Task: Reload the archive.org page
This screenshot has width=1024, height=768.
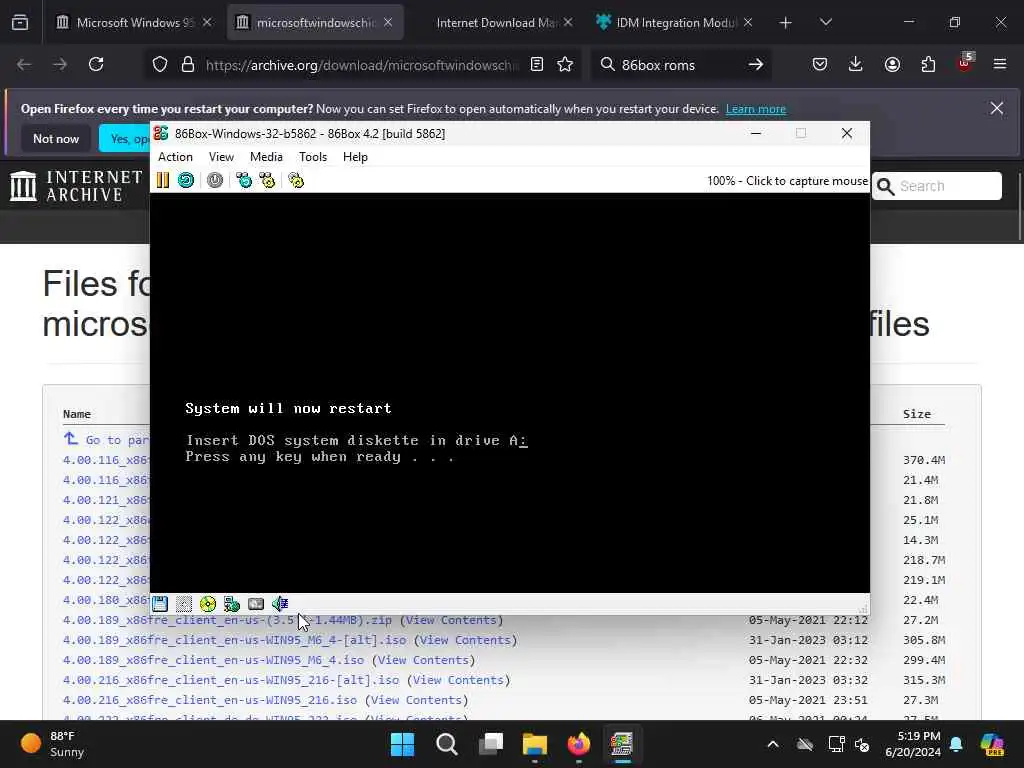Action: click(96, 64)
